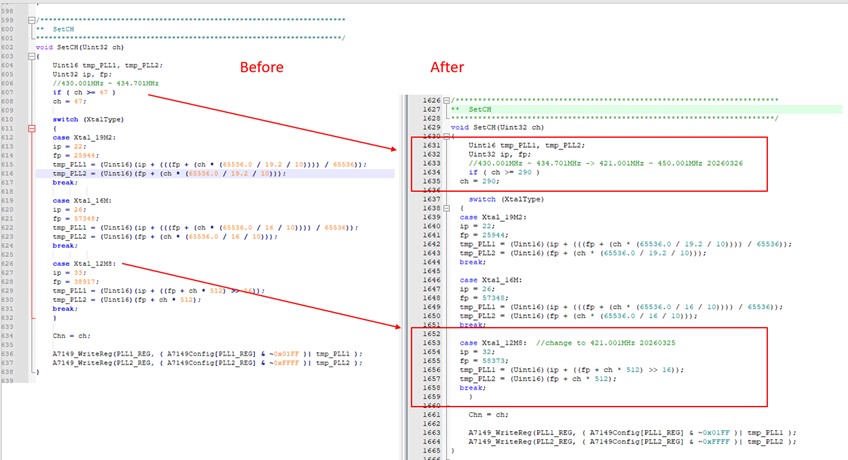Image resolution: width=848 pixels, height=460 pixels.
Task: Click "void SetCH(Uint32 ch)" in right pane
Action: pyautogui.click(x=497, y=128)
